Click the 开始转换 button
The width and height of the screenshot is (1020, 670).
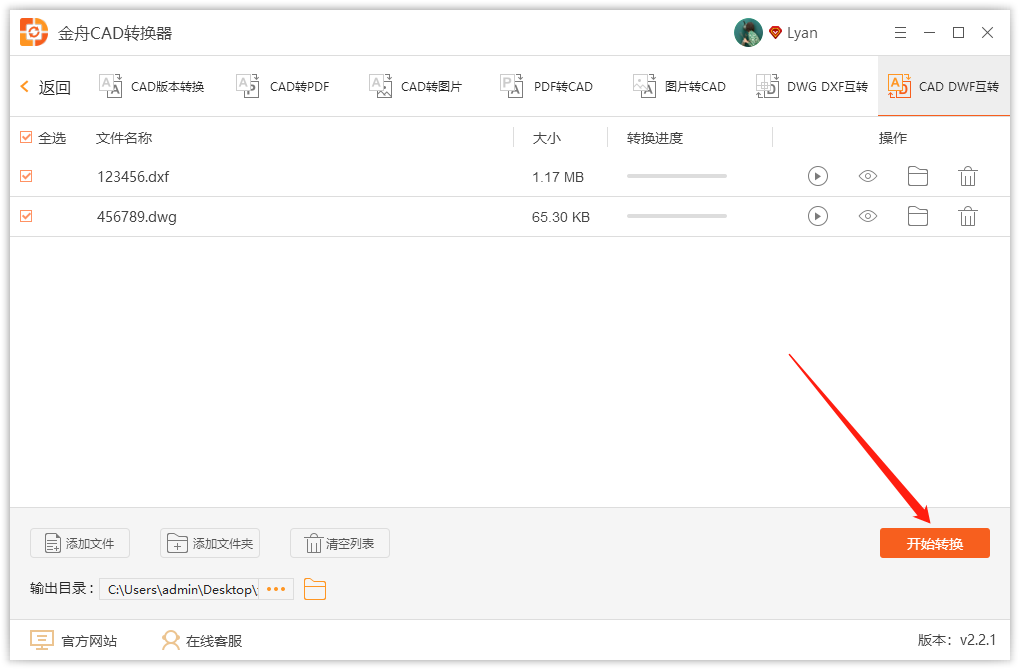[934, 543]
